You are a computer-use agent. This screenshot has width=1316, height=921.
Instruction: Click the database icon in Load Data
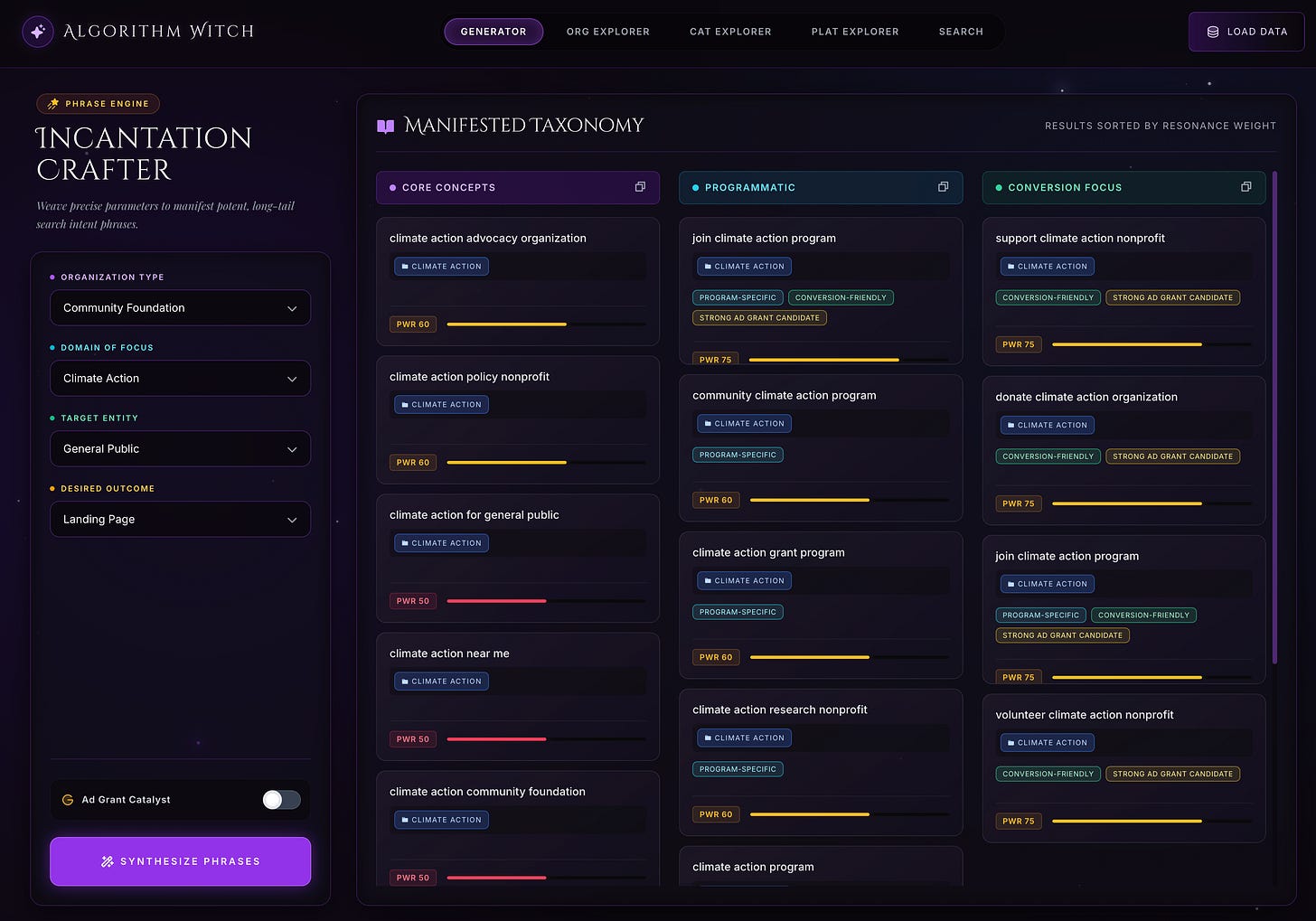(1213, 32)
